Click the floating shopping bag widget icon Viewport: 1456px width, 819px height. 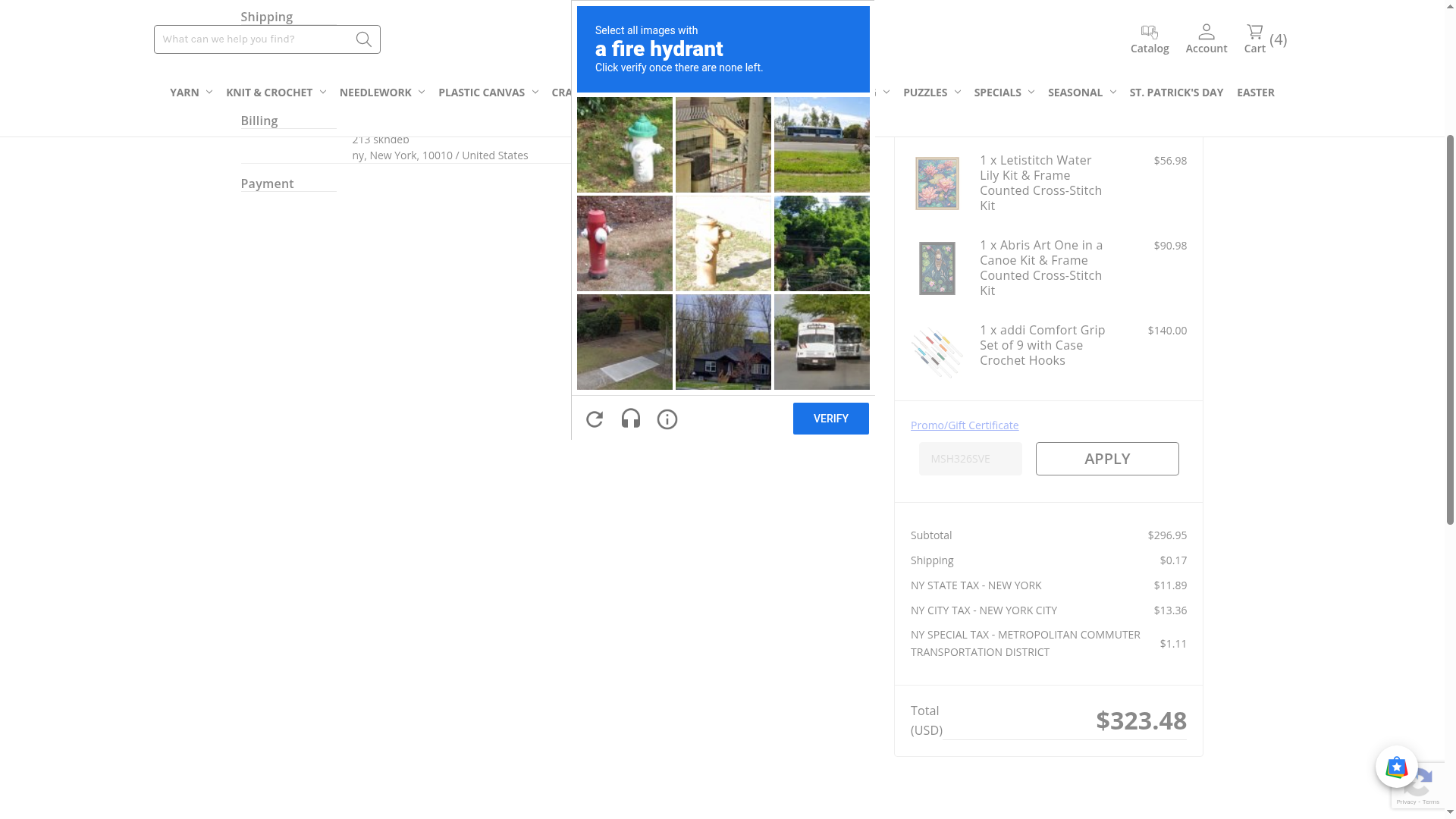tap(1396, 767)
